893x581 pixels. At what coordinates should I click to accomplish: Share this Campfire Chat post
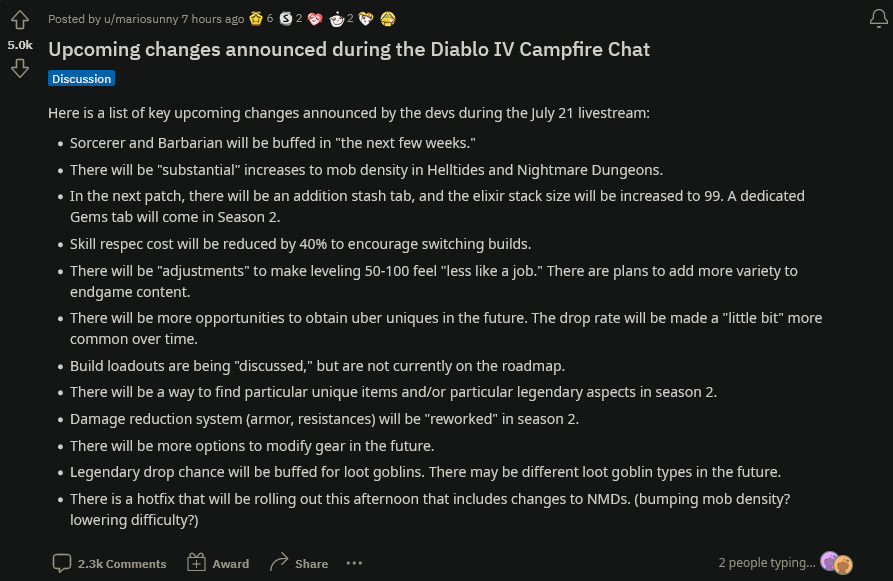(299, 563)
